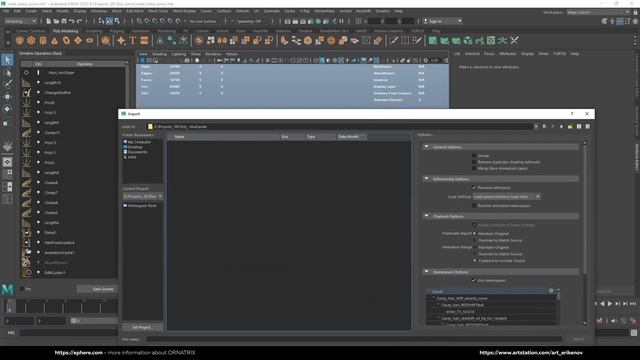
Task: Open the Current Project dropdown
Action: pos(143,196)
